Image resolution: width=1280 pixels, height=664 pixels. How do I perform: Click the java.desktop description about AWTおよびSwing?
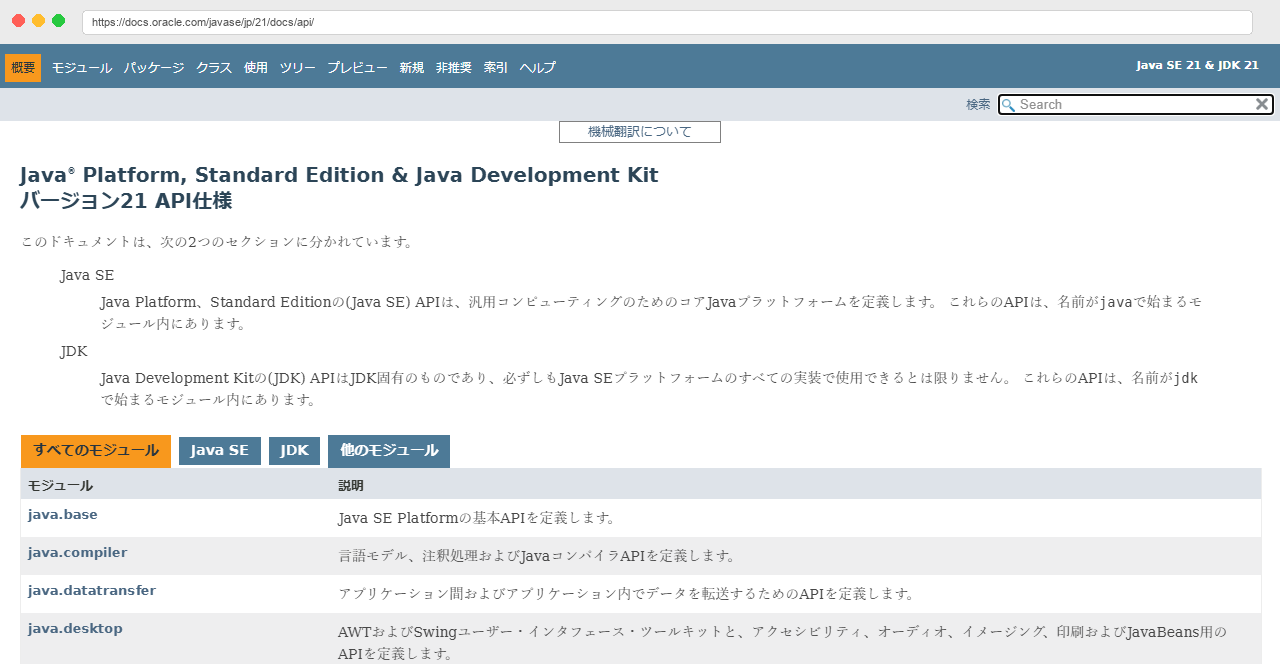[x=782, y=643]
